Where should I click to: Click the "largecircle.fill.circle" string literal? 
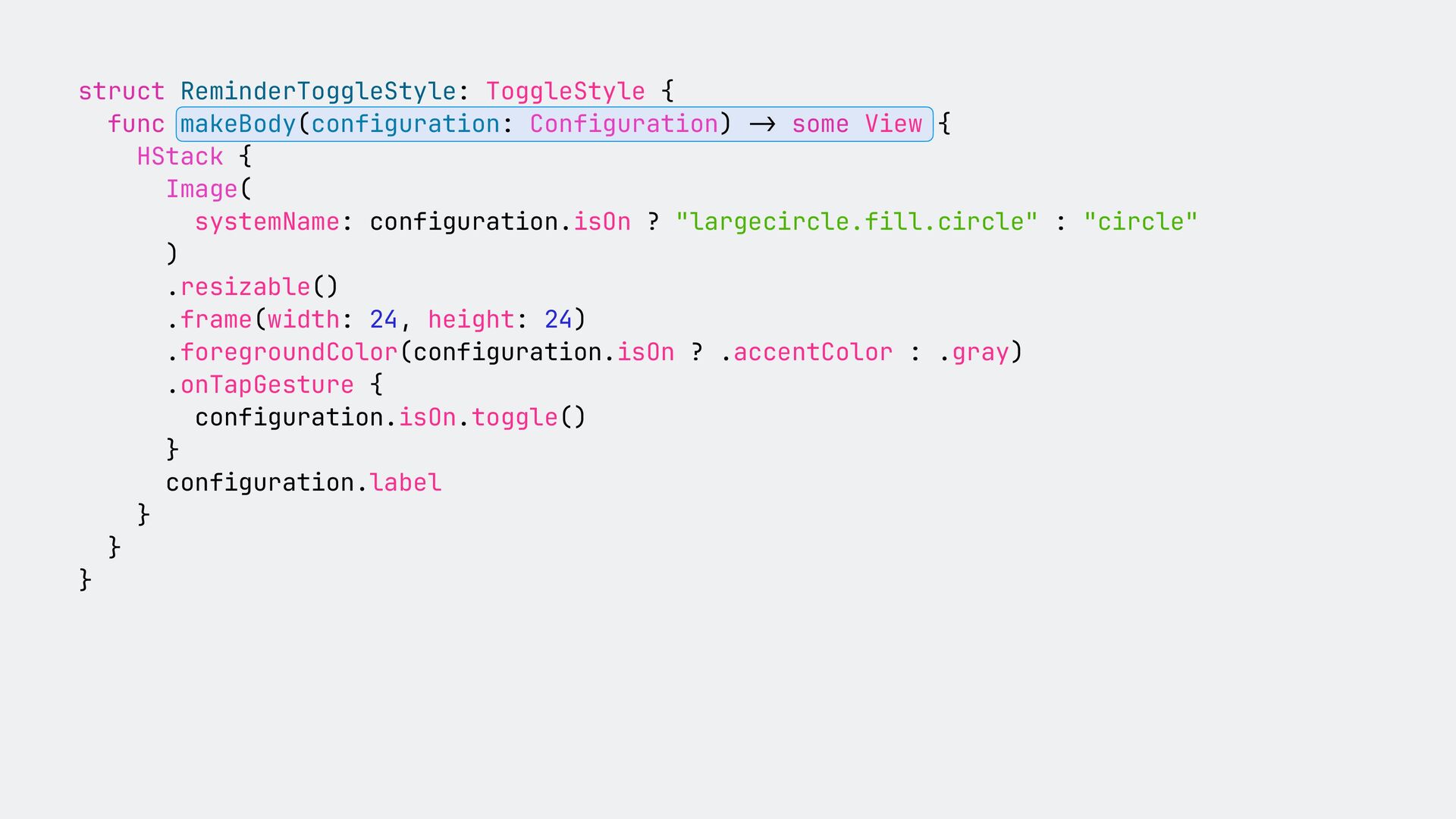pos(856,221)
